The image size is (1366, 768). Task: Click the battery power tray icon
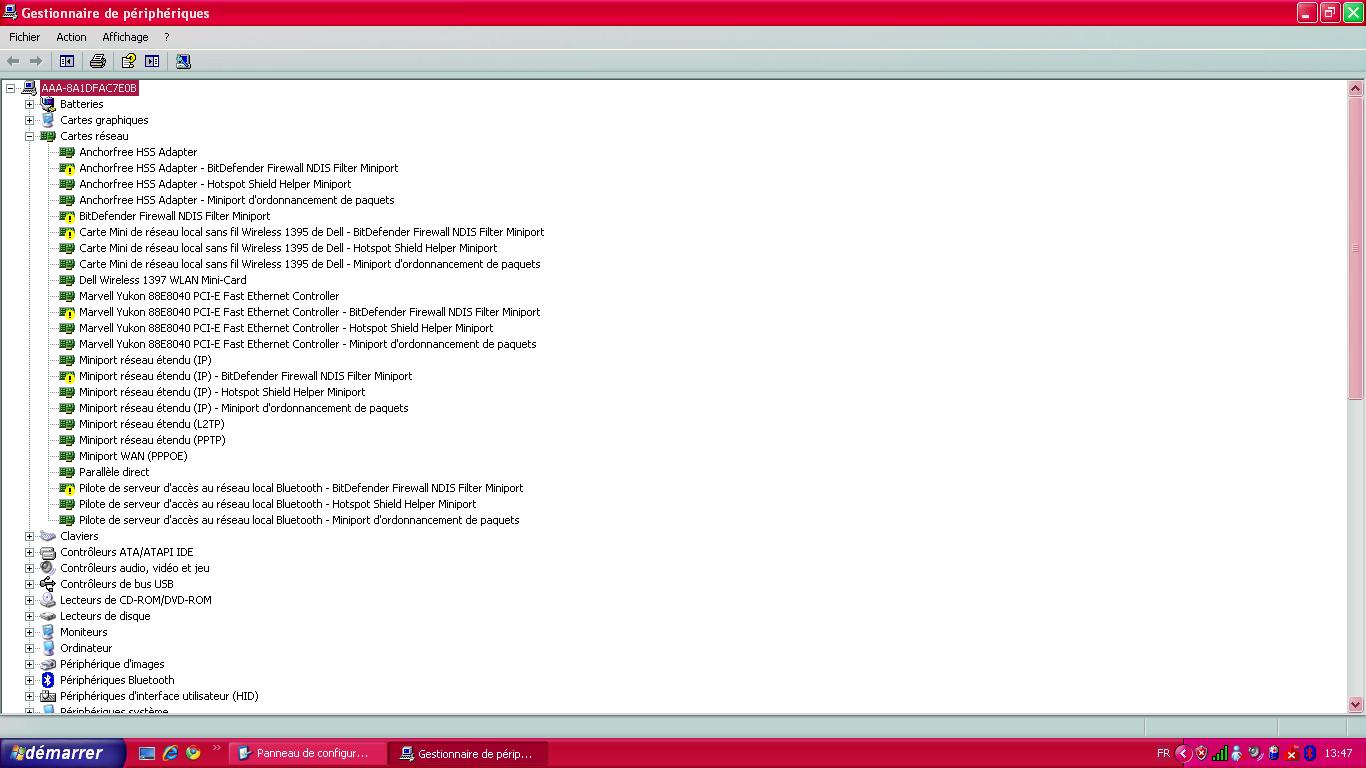1273,753
